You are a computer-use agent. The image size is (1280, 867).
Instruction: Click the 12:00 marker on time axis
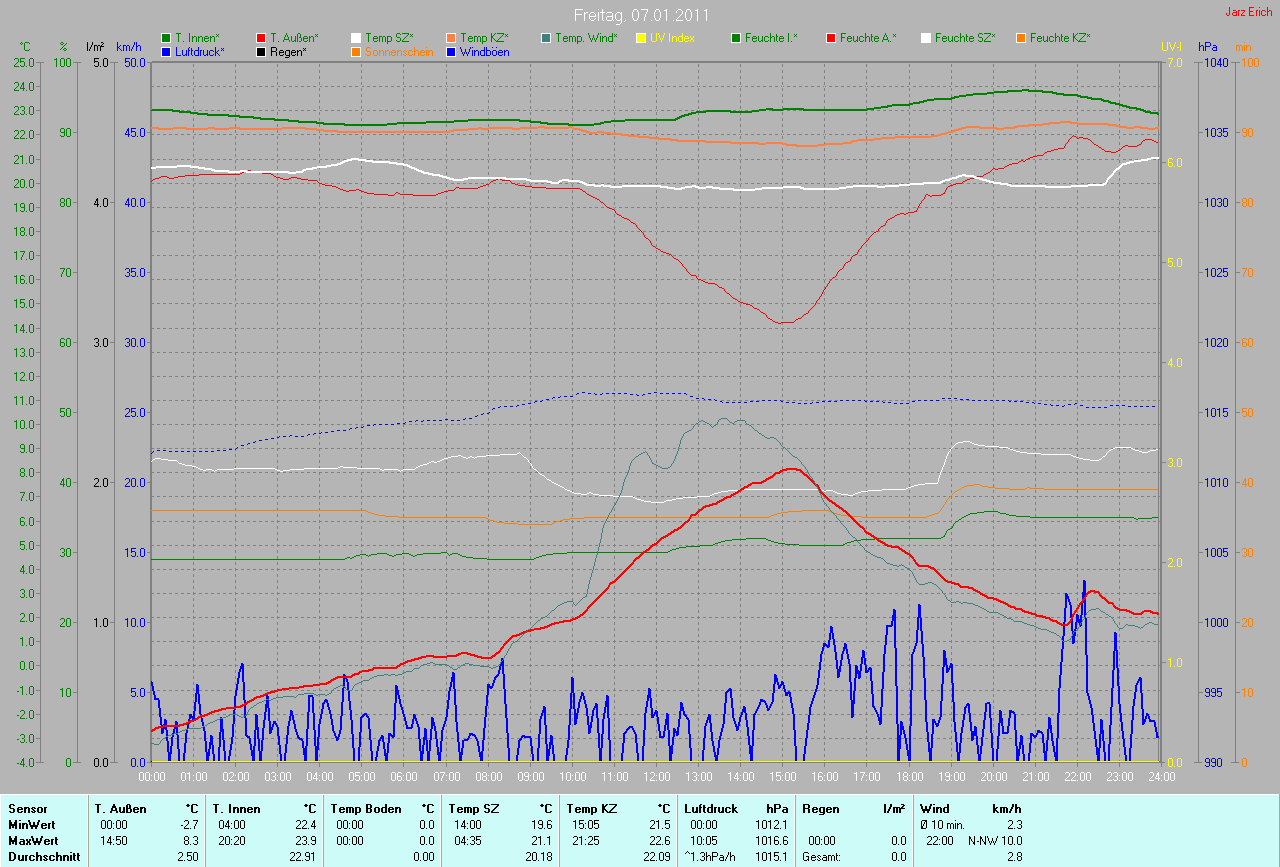pyautogui.click(x=656, y=776)
